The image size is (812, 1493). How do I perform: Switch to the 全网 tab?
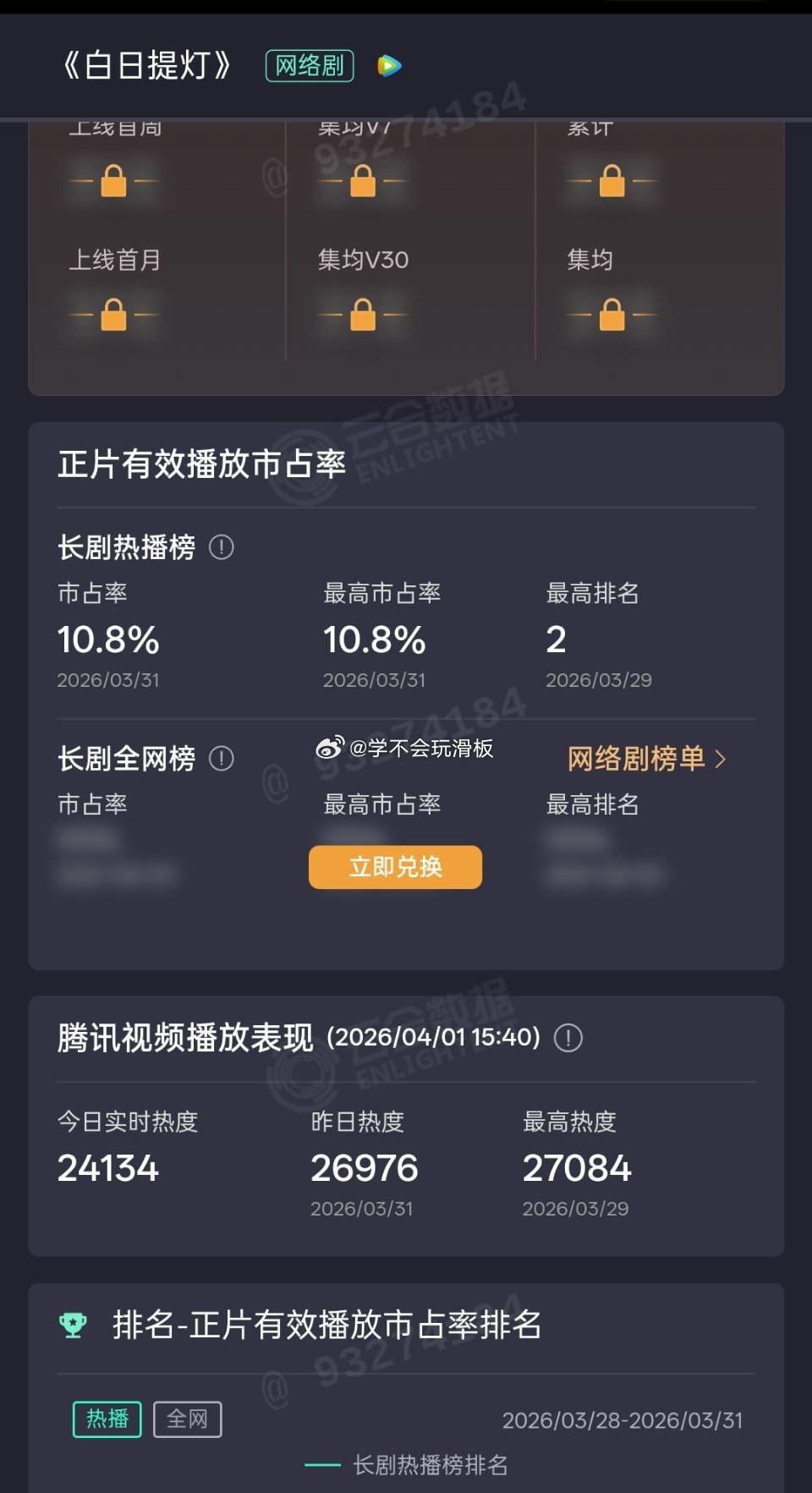click(188, 1419)
